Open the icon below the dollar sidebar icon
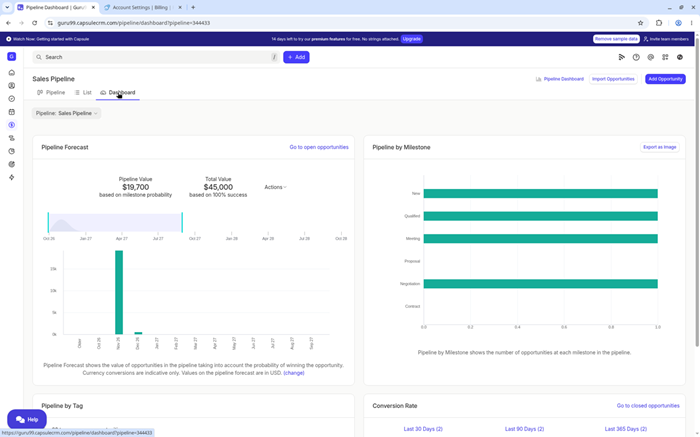 pos(12,138)
